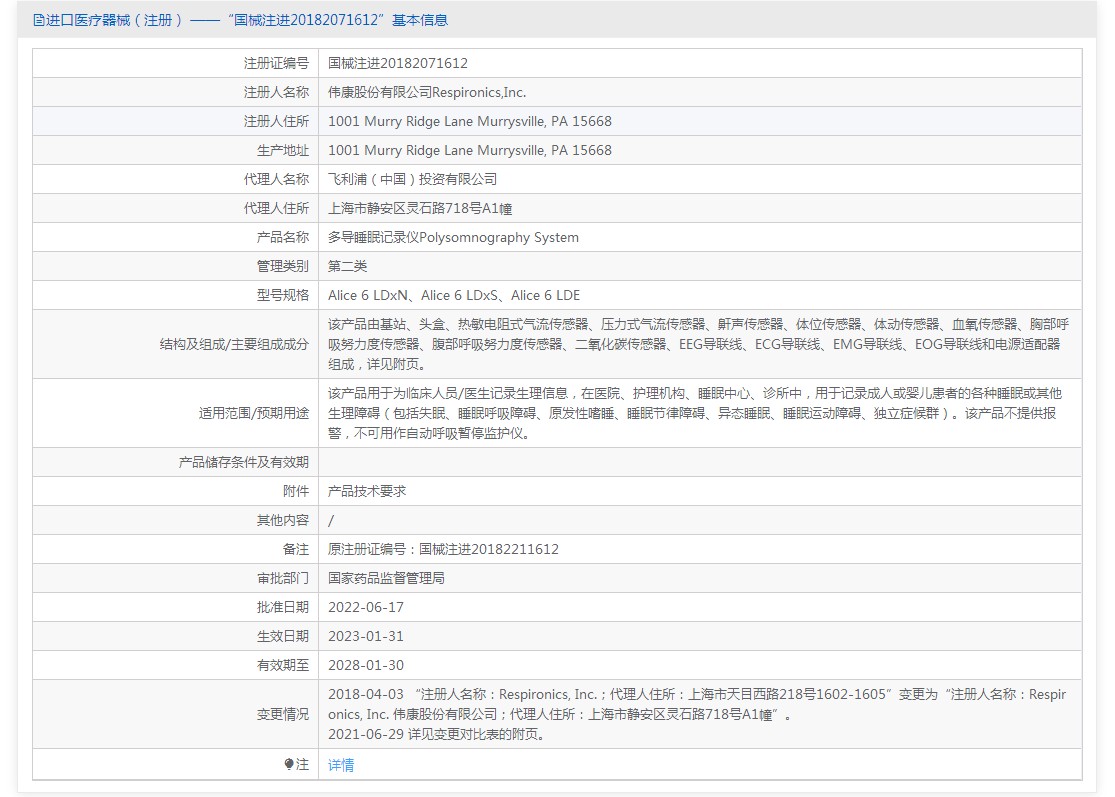Click approval department 国家药品监督管理局
The height and width of the screenshot is (797, 1115).
point(386,579)
